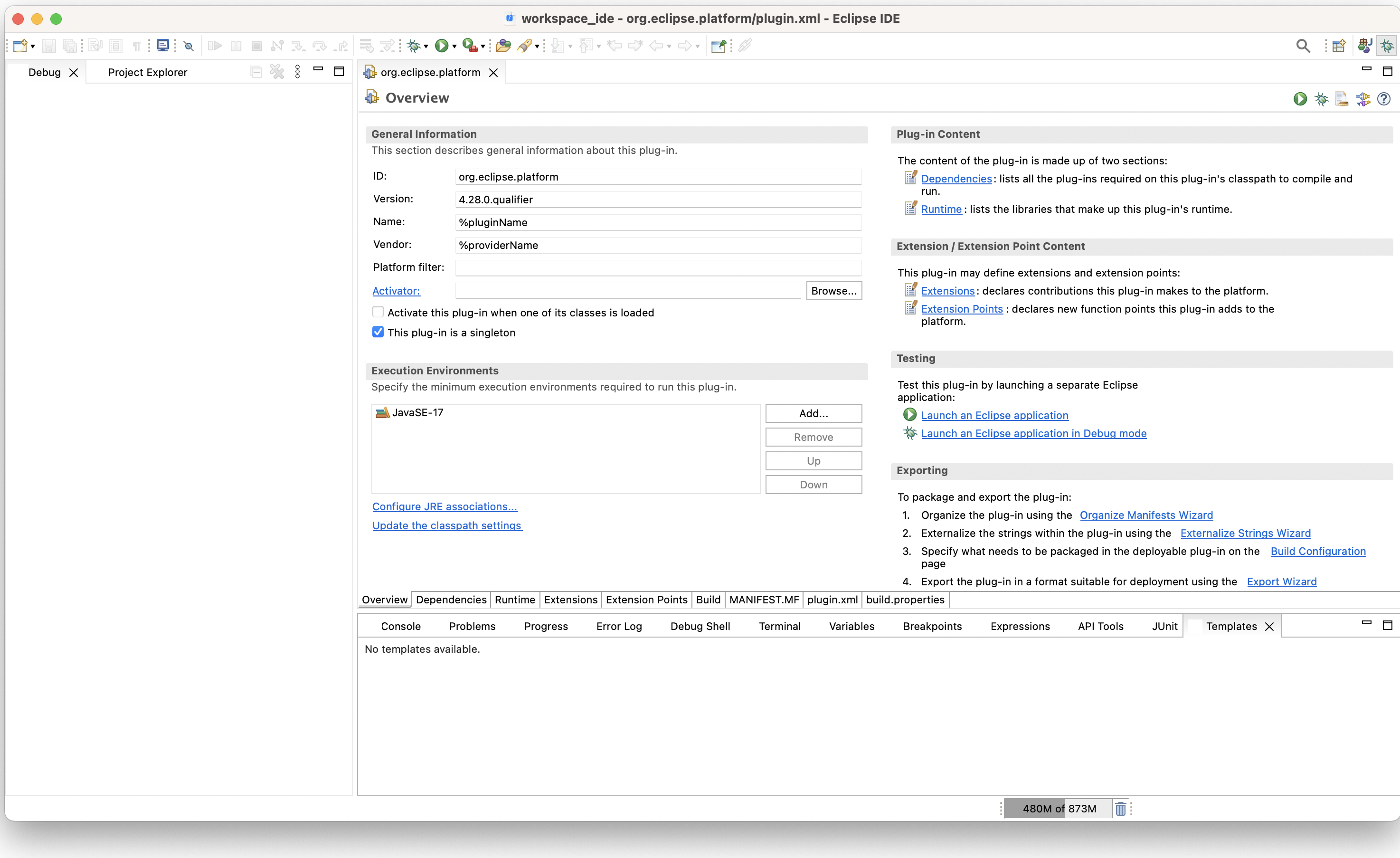1400x858 pixels.
Task: Enable activating plug-in when a class is loaded
Action: click(x=378, y=312)
